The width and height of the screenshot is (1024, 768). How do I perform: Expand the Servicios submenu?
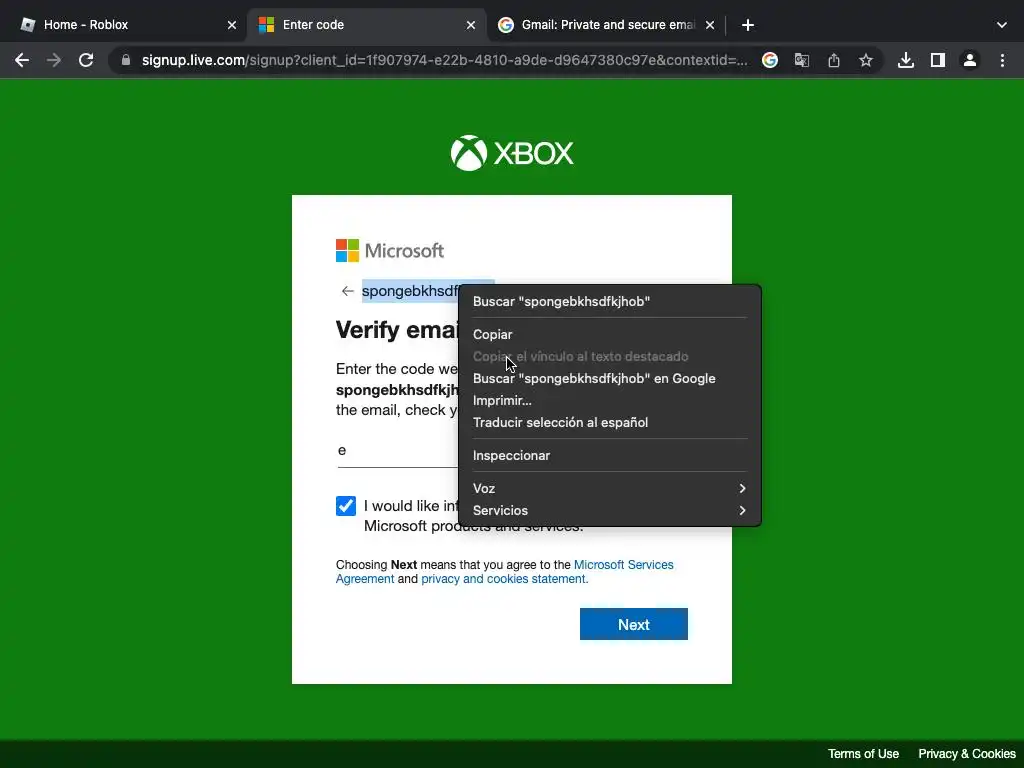click(x=609, y=511)
